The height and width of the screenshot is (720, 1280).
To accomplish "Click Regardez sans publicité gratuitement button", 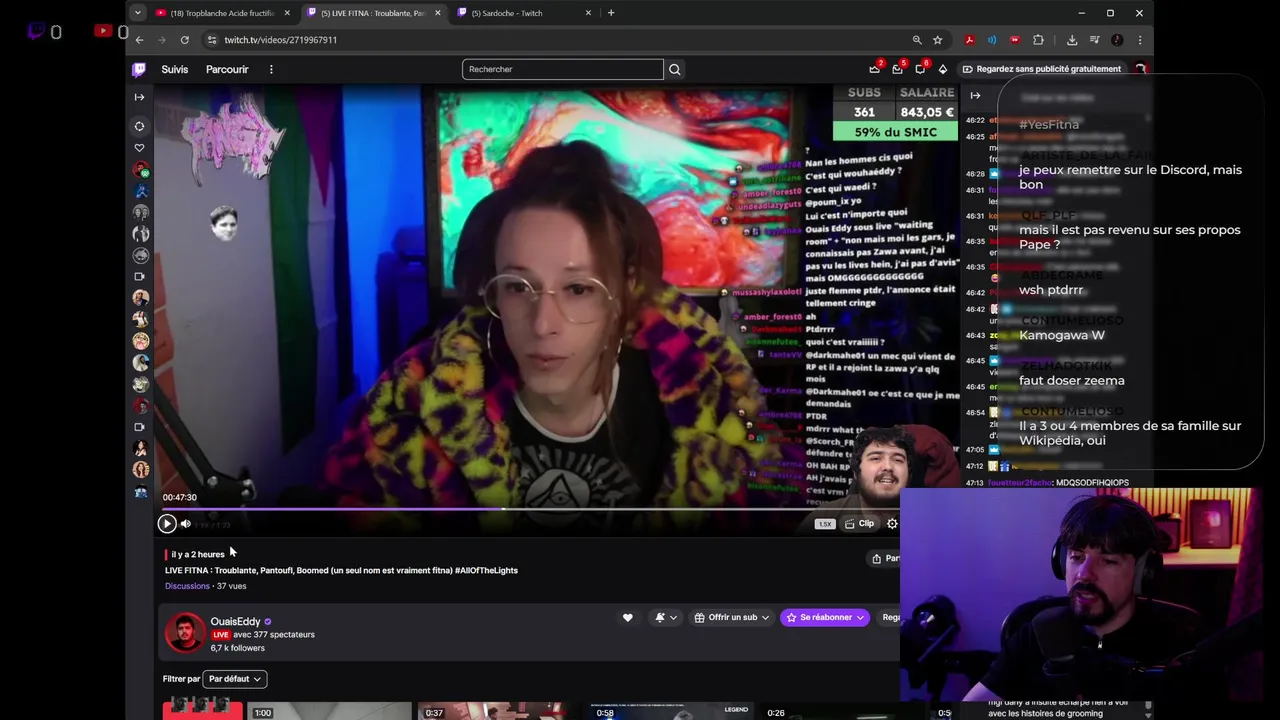I will pos(1041,69).
